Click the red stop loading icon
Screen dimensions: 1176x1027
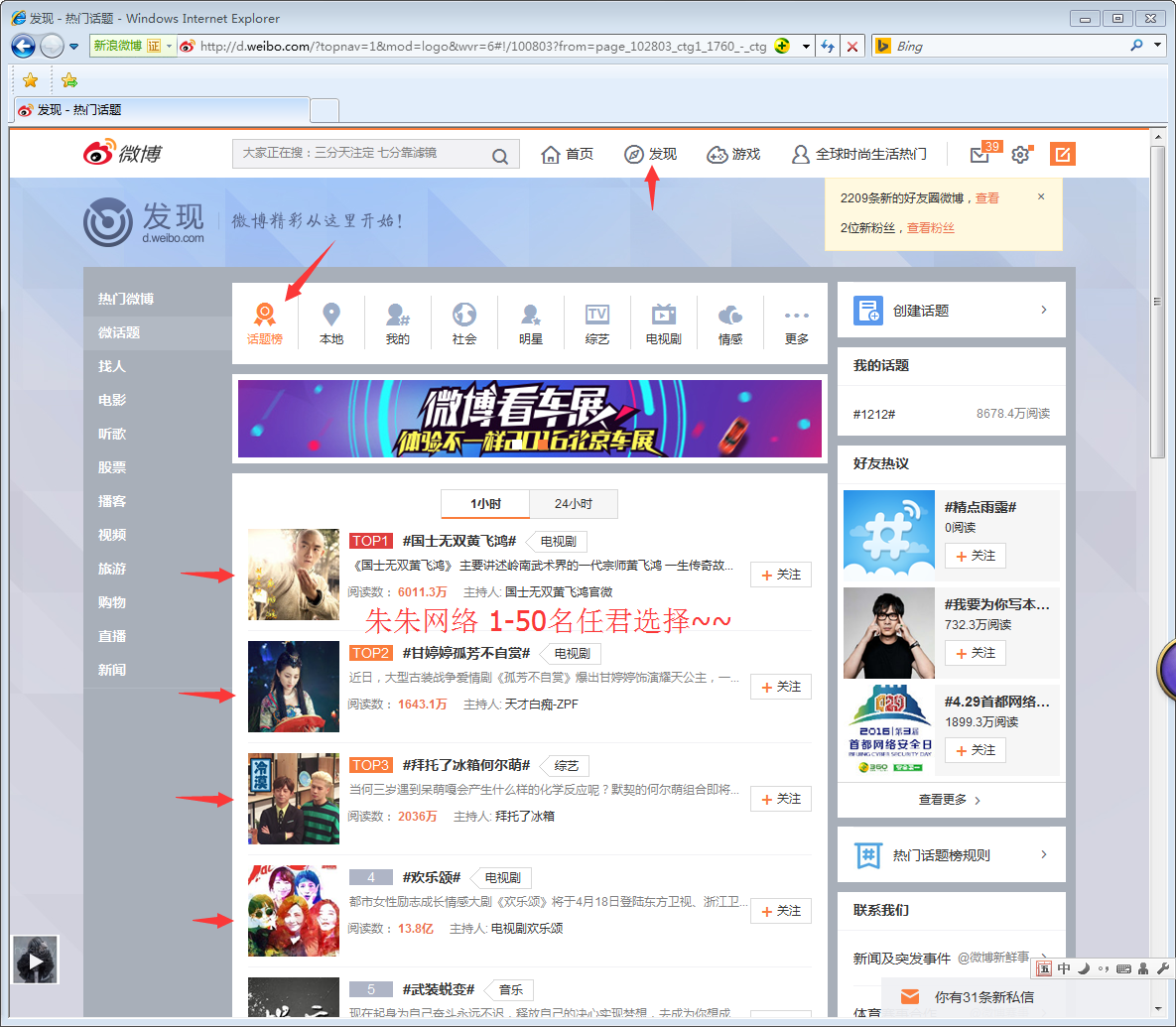852,47
